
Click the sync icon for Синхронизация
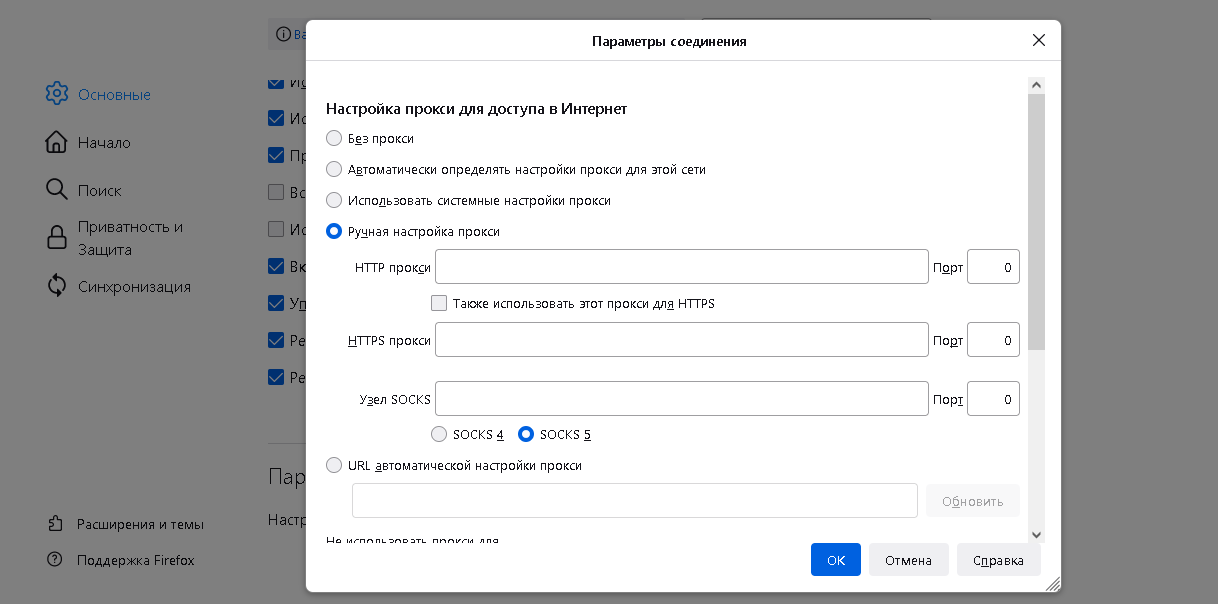(x=57, y=286)
